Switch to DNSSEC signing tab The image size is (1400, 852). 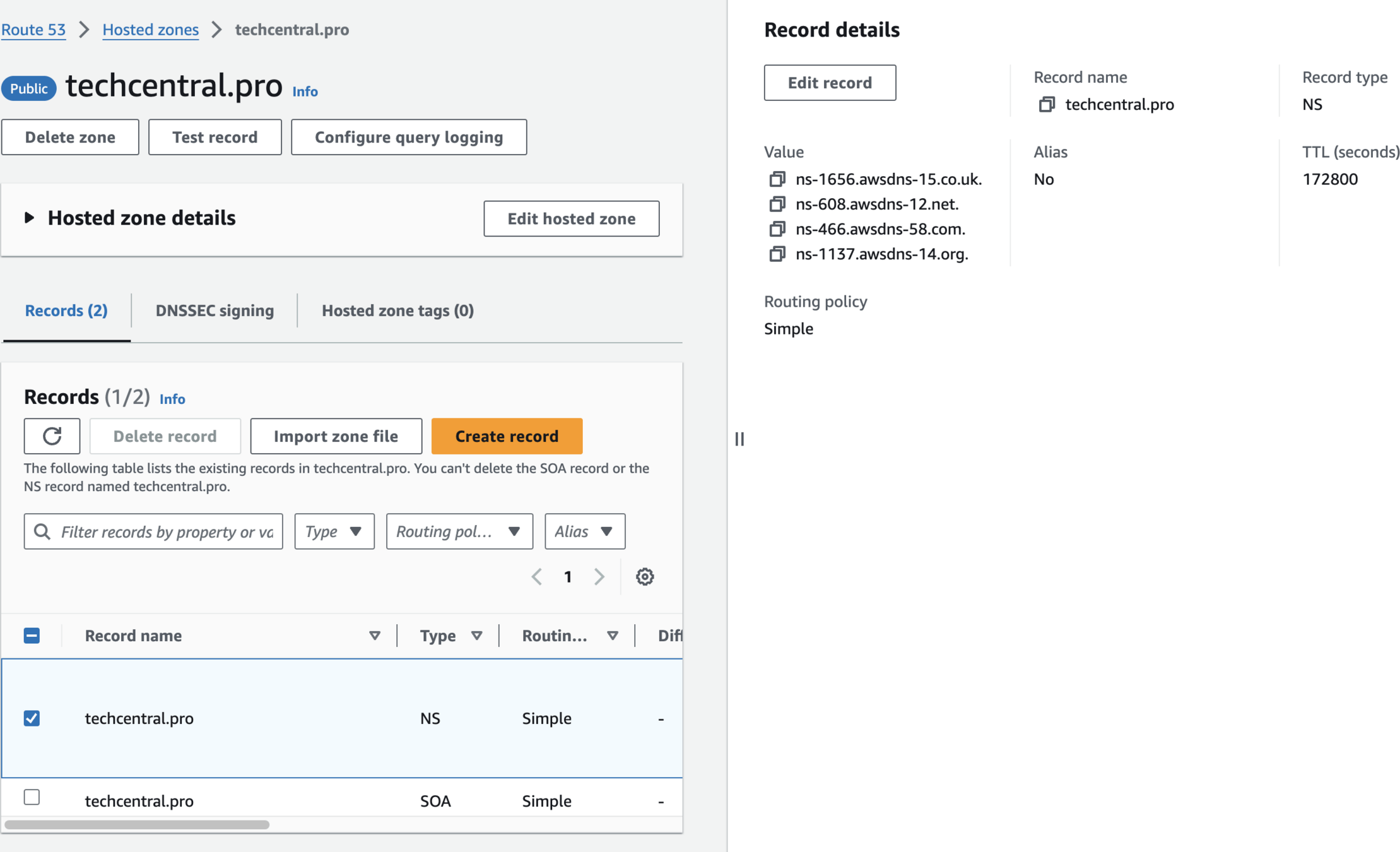point(215,311)
